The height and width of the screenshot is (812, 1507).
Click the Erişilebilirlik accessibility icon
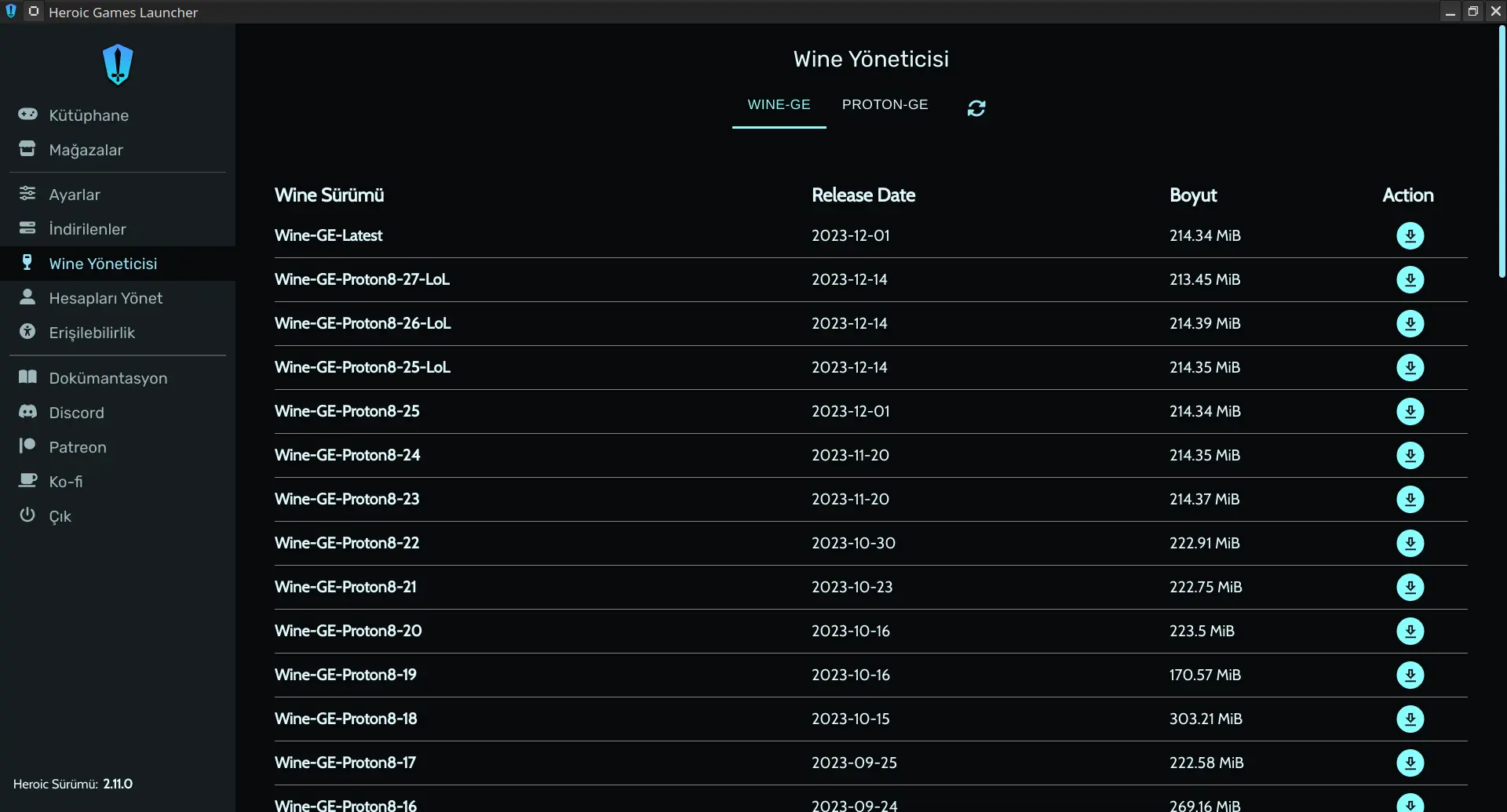pyautogui.click(x=27, y=331)
